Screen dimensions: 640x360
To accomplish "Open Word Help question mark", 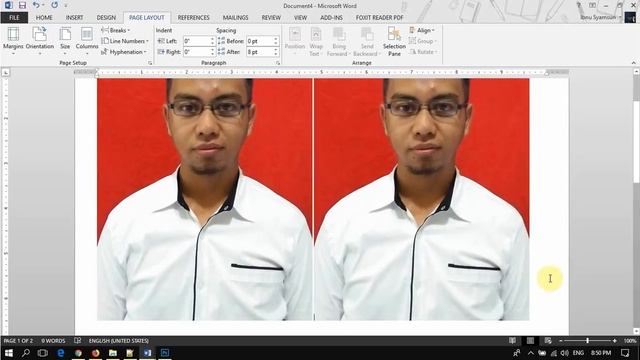I will 579,5.
